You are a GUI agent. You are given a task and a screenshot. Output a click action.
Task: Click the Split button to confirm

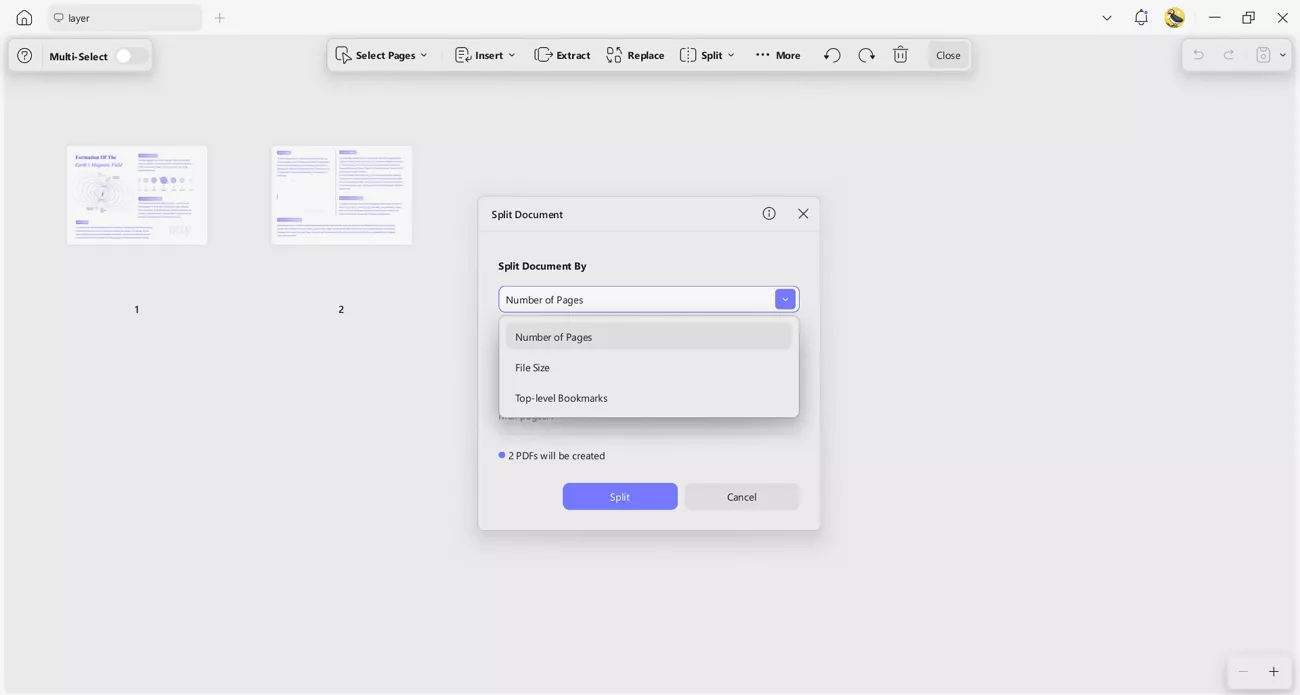click(619, 496)
